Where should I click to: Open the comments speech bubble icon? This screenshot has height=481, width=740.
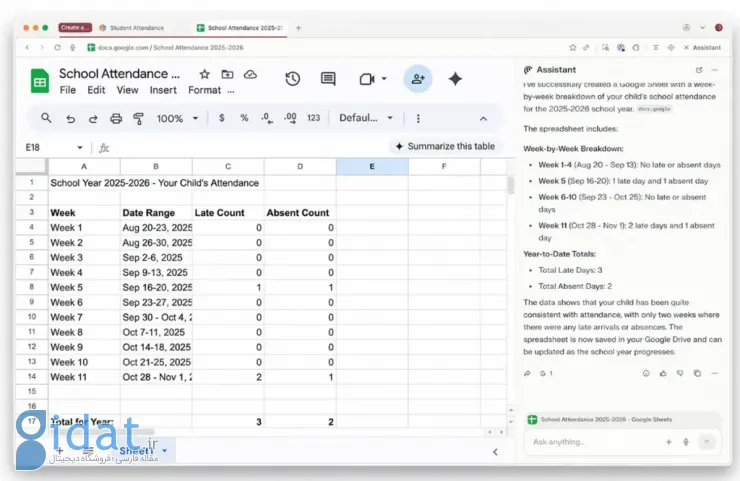tap(328, 79)
